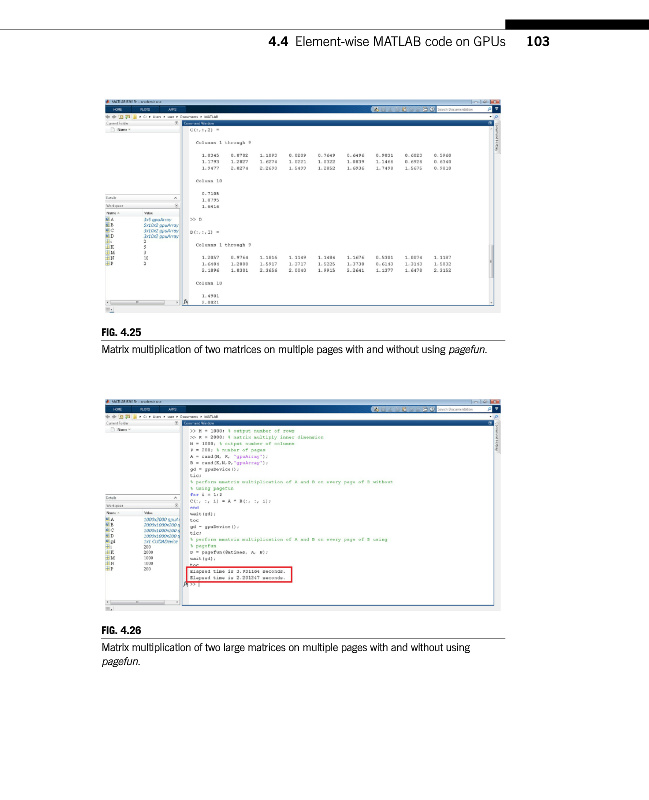Sort by Name column header in the upper Workspace
The height and width of the screenshot is (800, 649).
(x=112, y=212)
